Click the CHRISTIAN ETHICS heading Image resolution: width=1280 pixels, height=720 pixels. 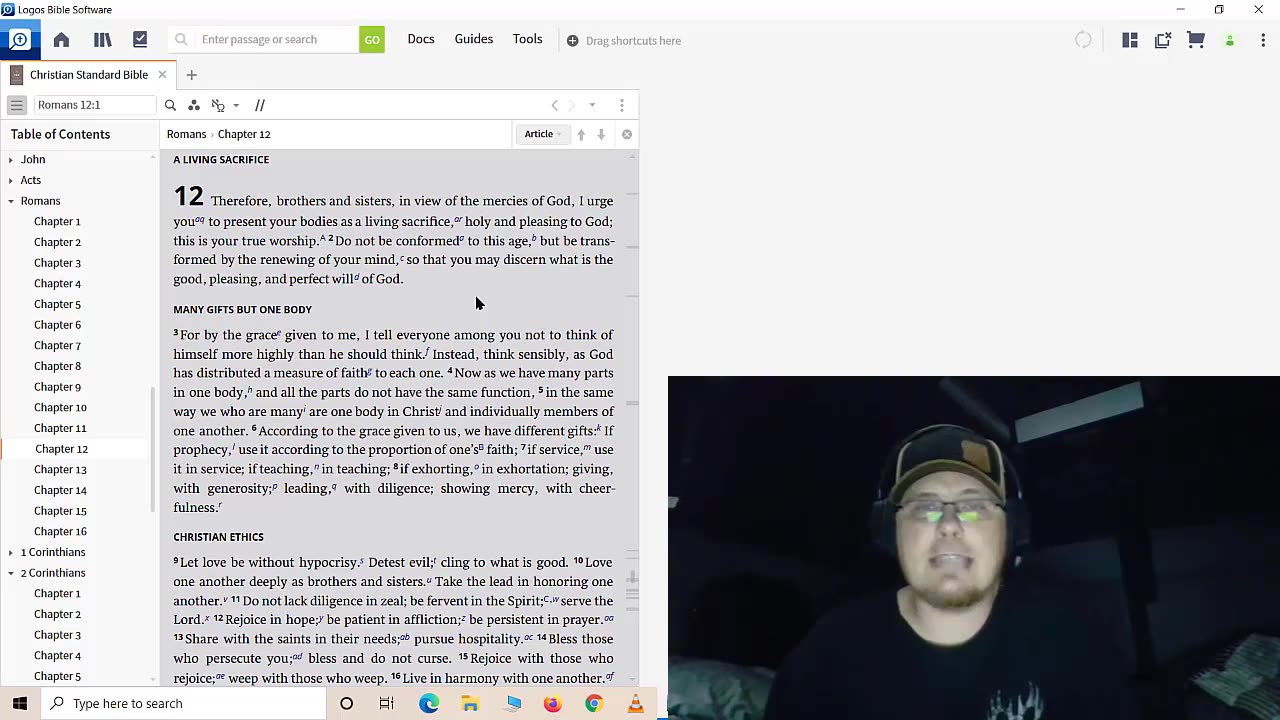218,538
